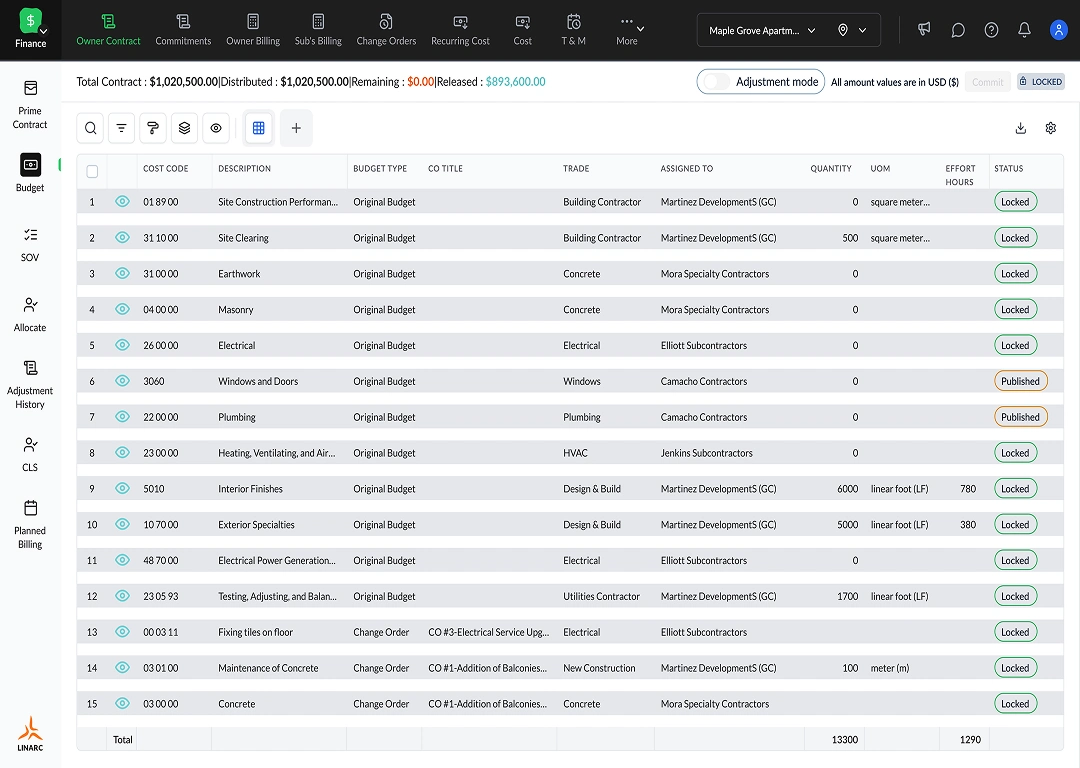
Task: Click 'Jenkins Subcontractors' cell
Action: (707, 453)
